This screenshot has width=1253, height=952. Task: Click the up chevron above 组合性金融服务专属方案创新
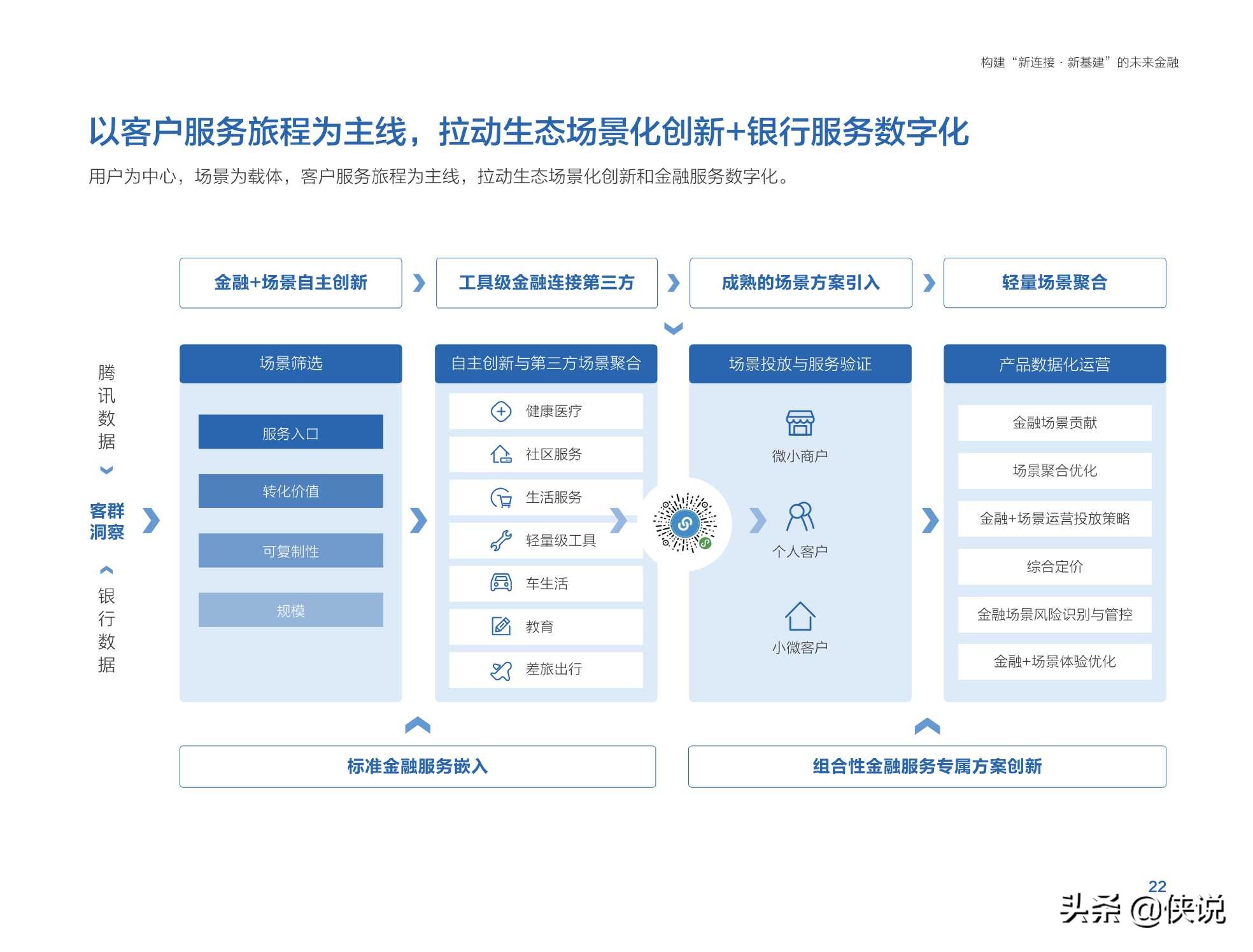click(x=927, y=725)
